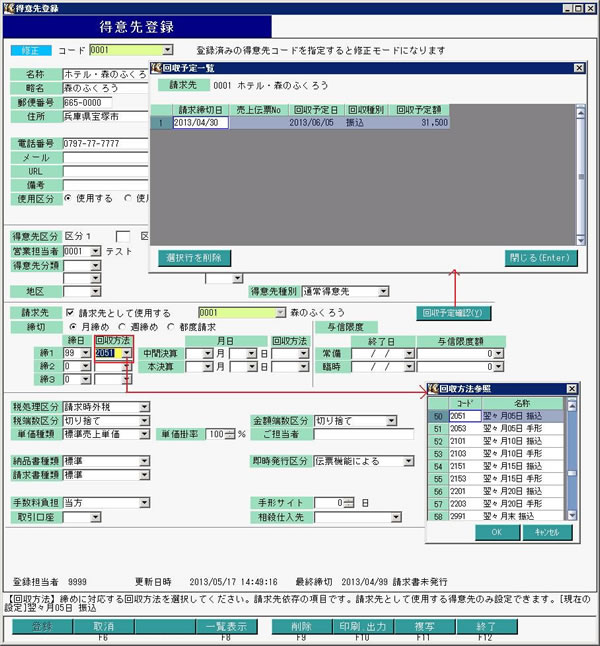This screenshot has height=646, width=600.
Task: Adjust the 単価掛率 100 spinner
Action: tap(230, 434)
